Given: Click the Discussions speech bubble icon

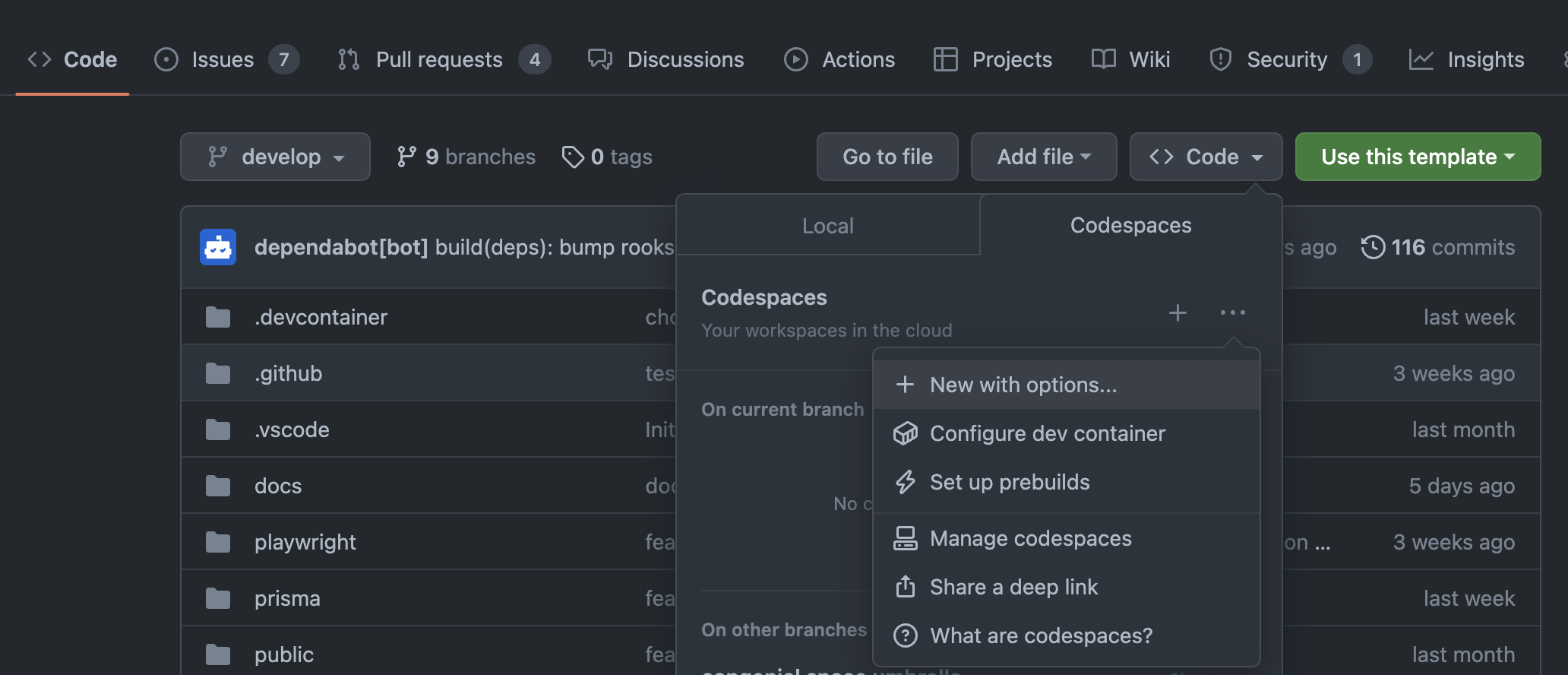Looking at the screenshot, I should pos(600,59).
